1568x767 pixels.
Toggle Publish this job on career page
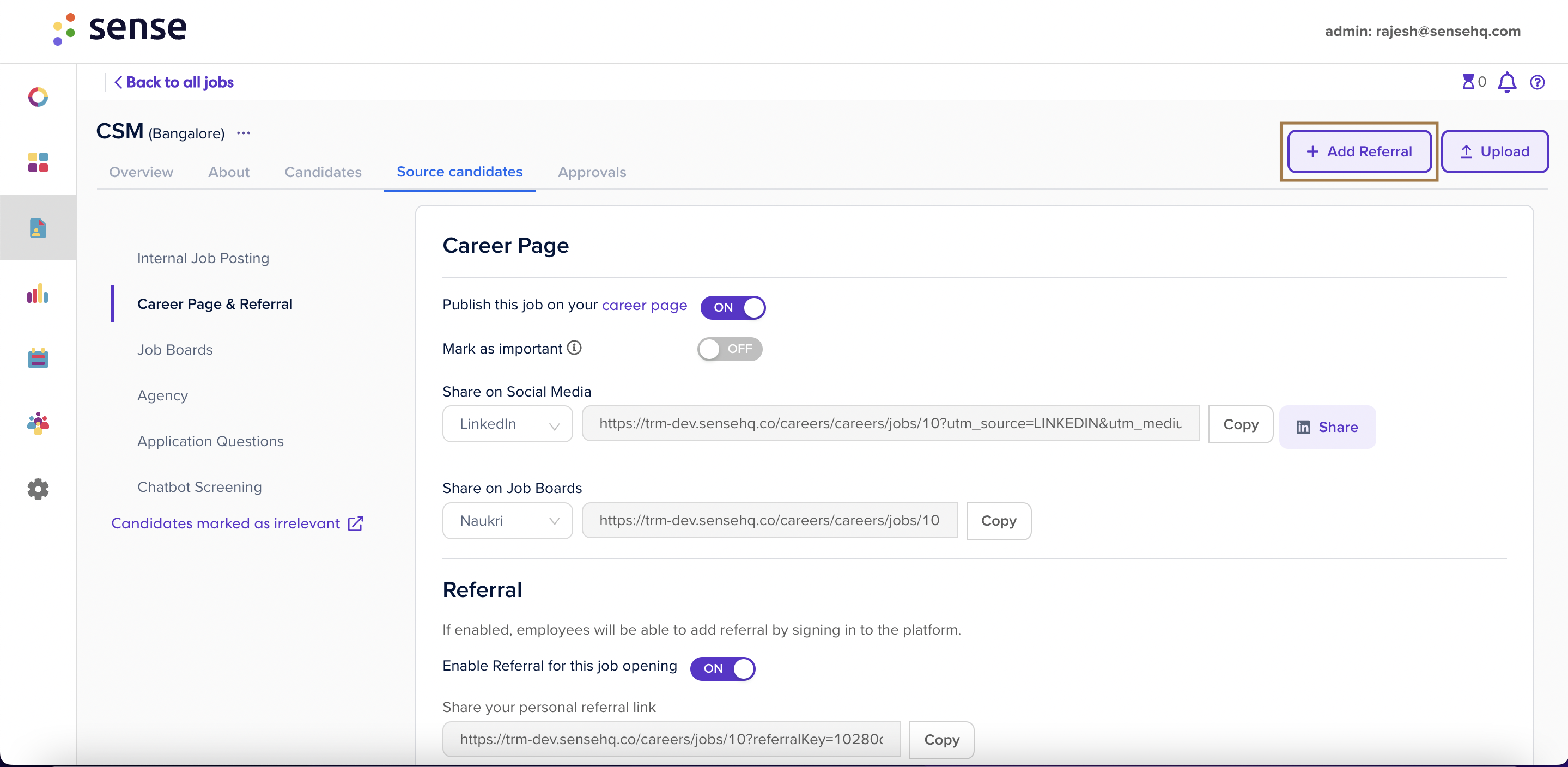pyautogui.click(x=733, y=307)
